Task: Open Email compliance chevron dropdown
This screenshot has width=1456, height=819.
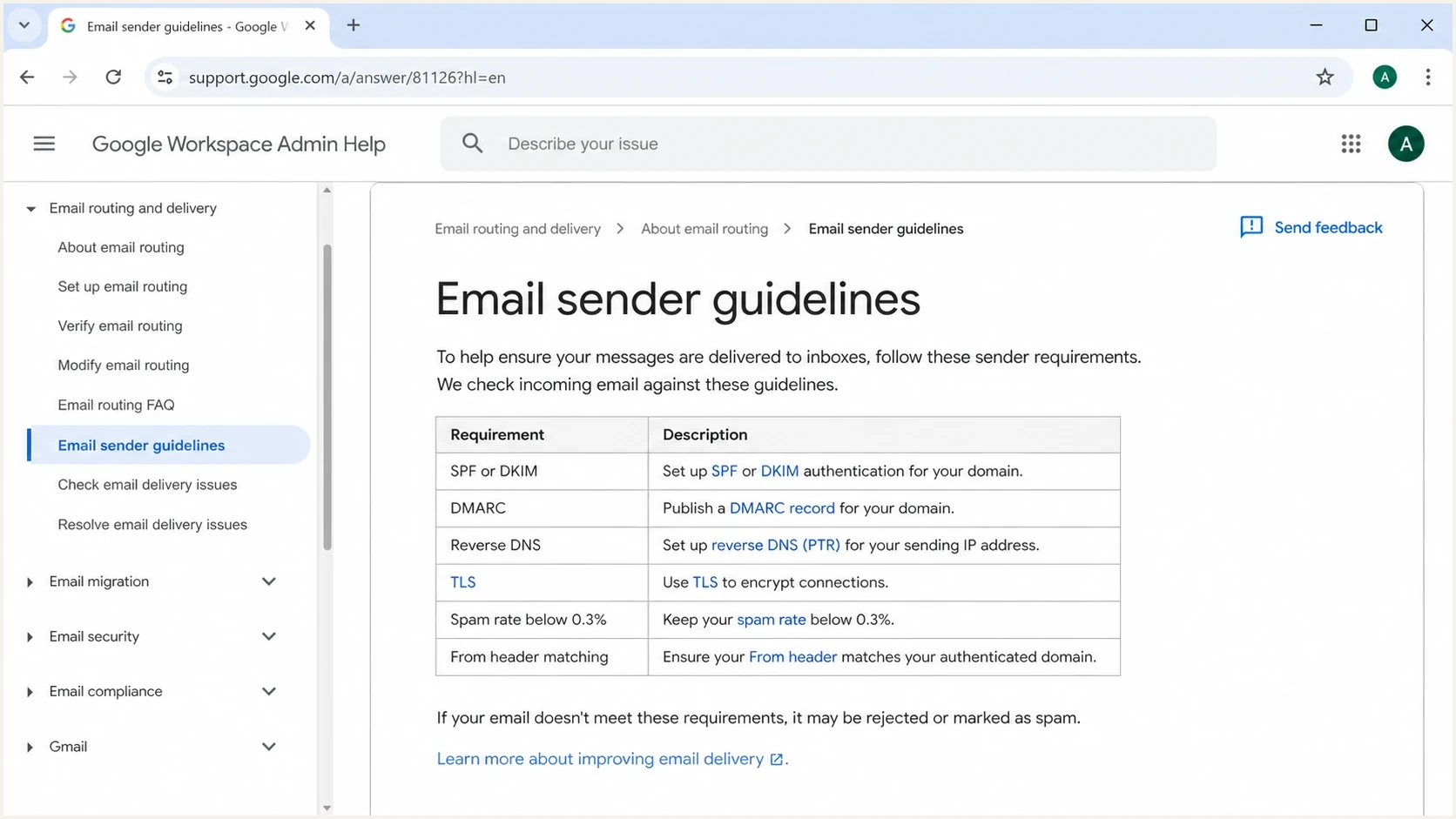Action: point(269,691)
